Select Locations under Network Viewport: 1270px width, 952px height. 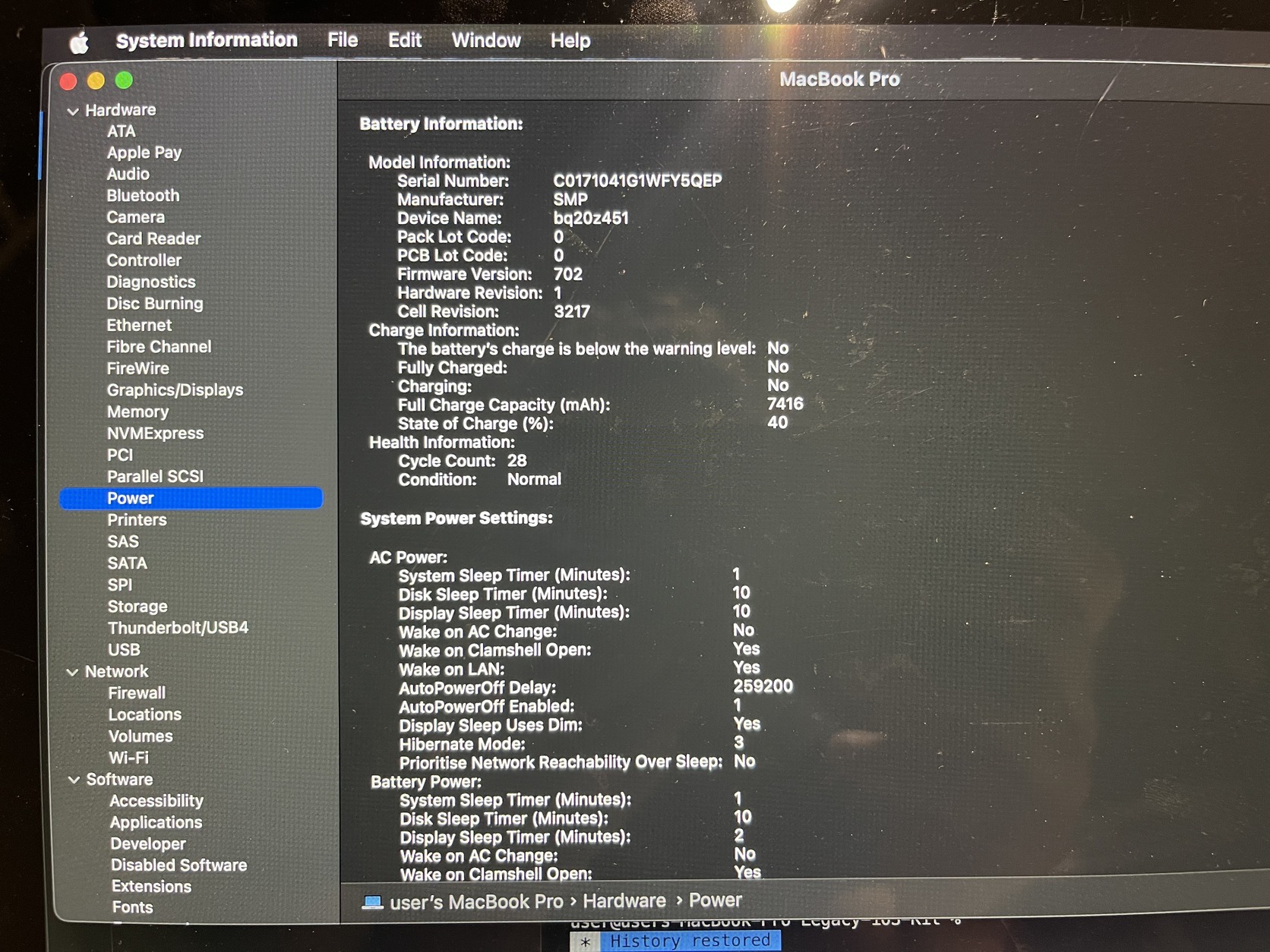[145, 715]
